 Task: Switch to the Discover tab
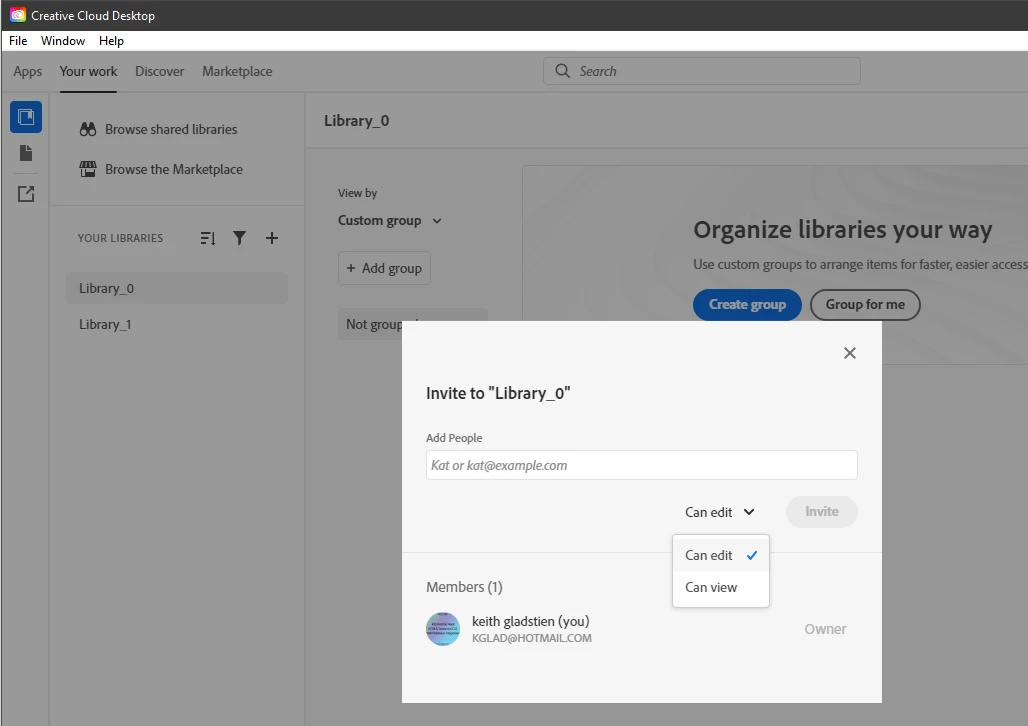click(159, 71)
